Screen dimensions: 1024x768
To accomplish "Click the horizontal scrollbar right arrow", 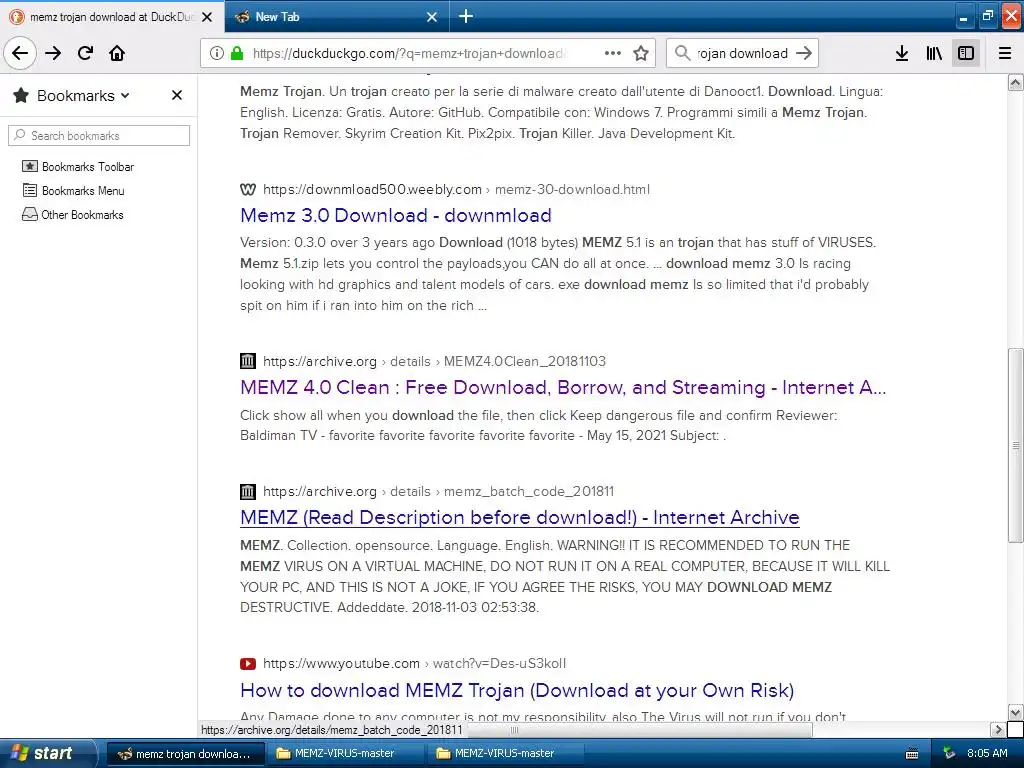I will pyautogui.click(x=997, y=729).
